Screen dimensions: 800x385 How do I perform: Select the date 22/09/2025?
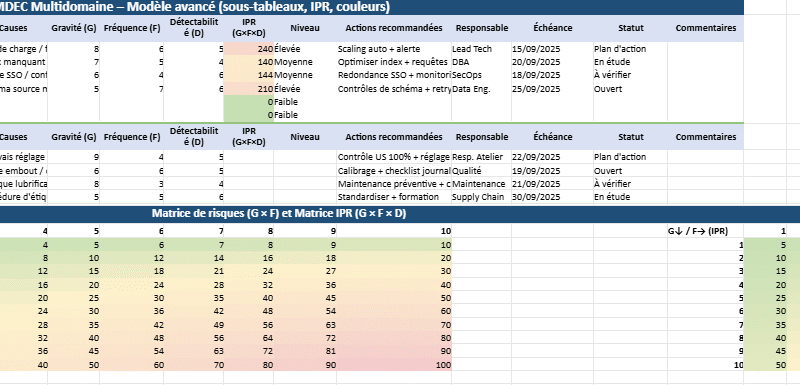pyautogui.click(x=553, y=157)
